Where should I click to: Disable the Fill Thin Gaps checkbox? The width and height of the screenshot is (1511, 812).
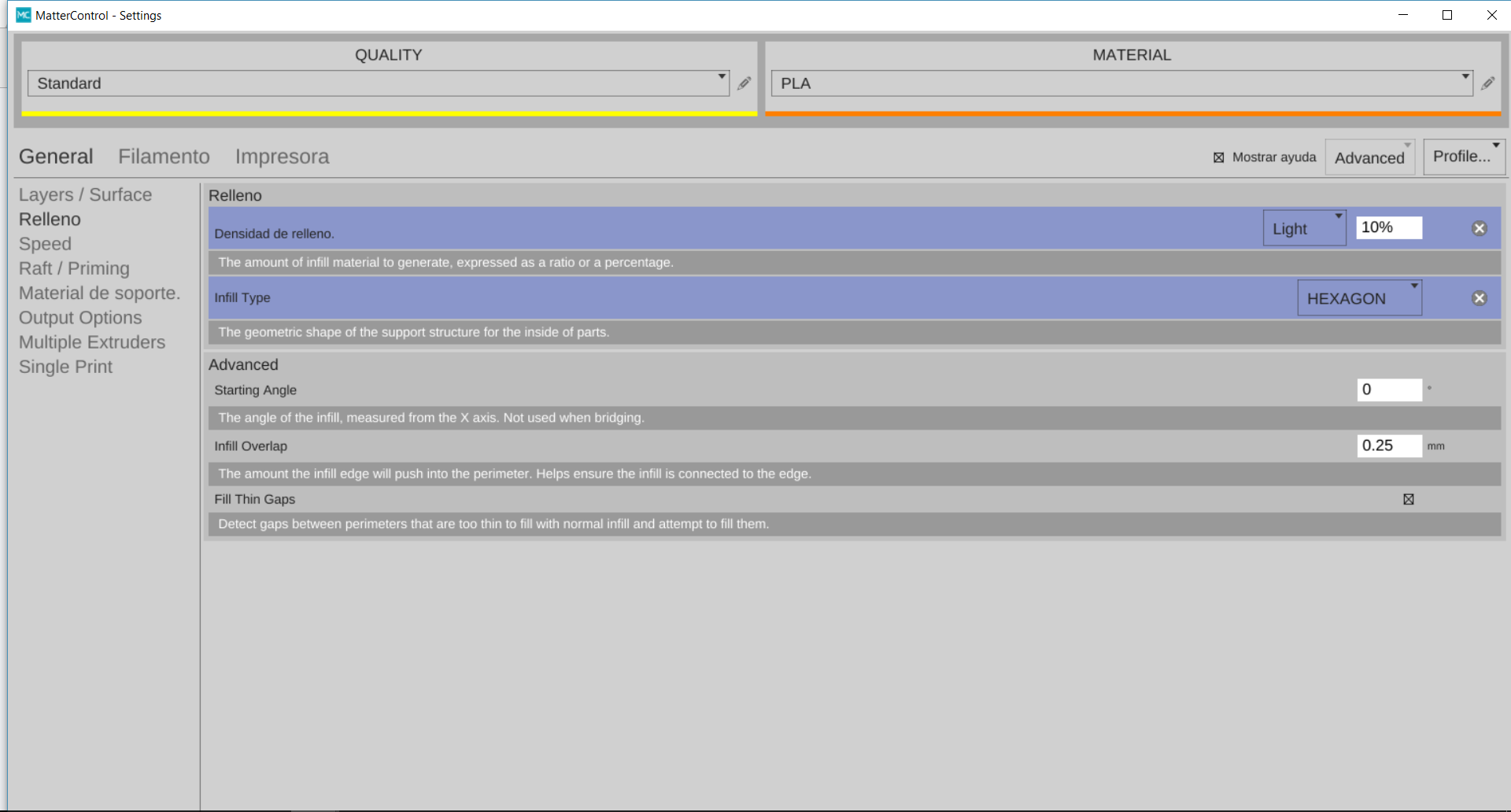1409,500
